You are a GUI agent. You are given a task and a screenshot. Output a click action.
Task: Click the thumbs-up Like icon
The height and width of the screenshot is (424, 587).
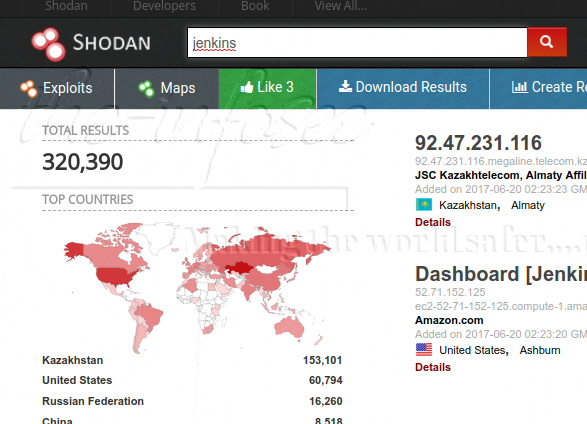(247, 88)
